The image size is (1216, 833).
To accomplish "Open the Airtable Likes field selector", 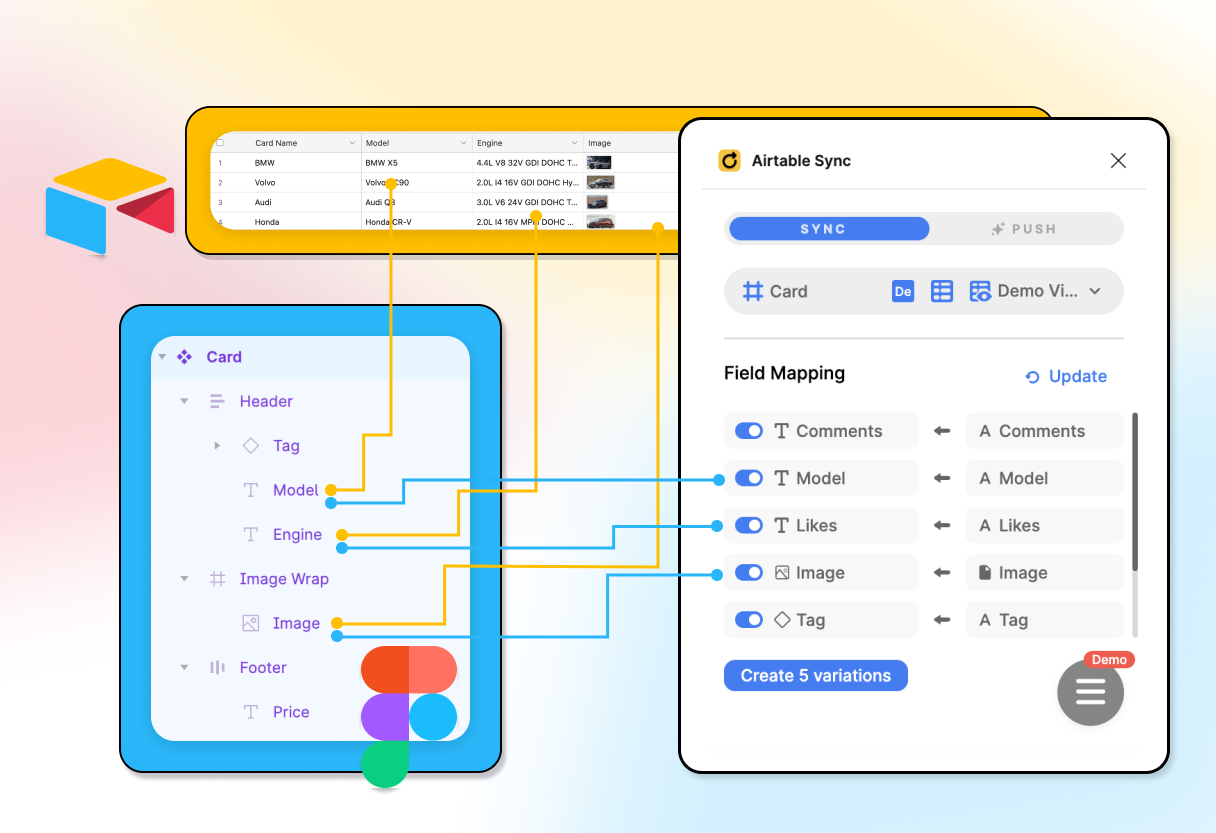I will pos(1045,525).
